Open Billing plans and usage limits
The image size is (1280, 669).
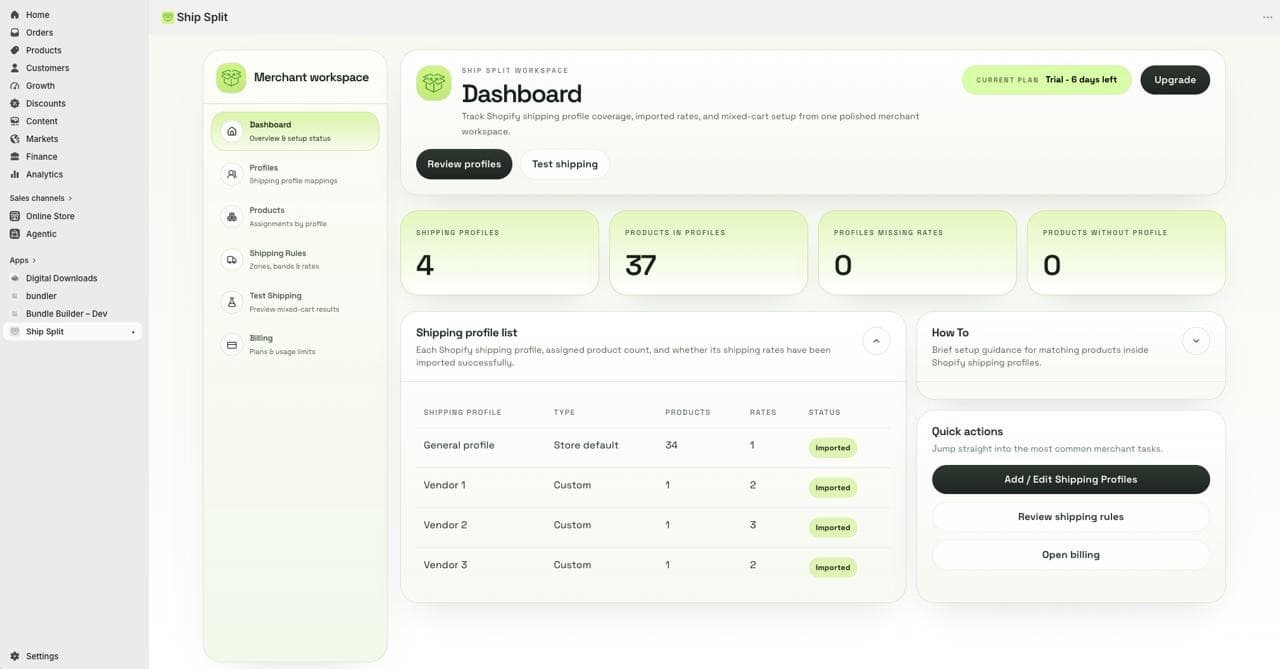click(x=295, y=345)
